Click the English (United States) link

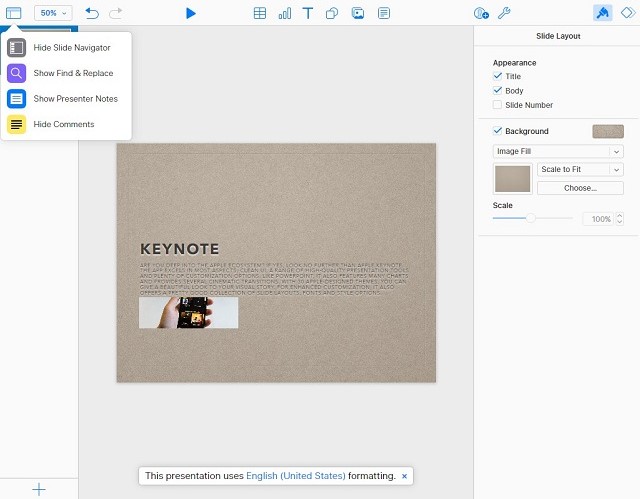tap(296, 476)
